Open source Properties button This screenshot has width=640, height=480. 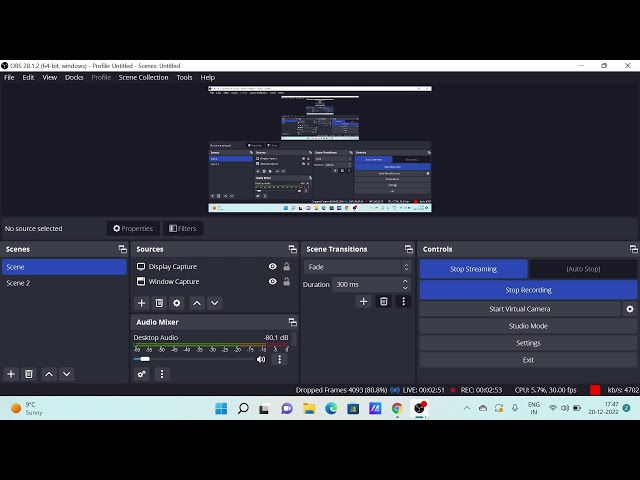133,229
